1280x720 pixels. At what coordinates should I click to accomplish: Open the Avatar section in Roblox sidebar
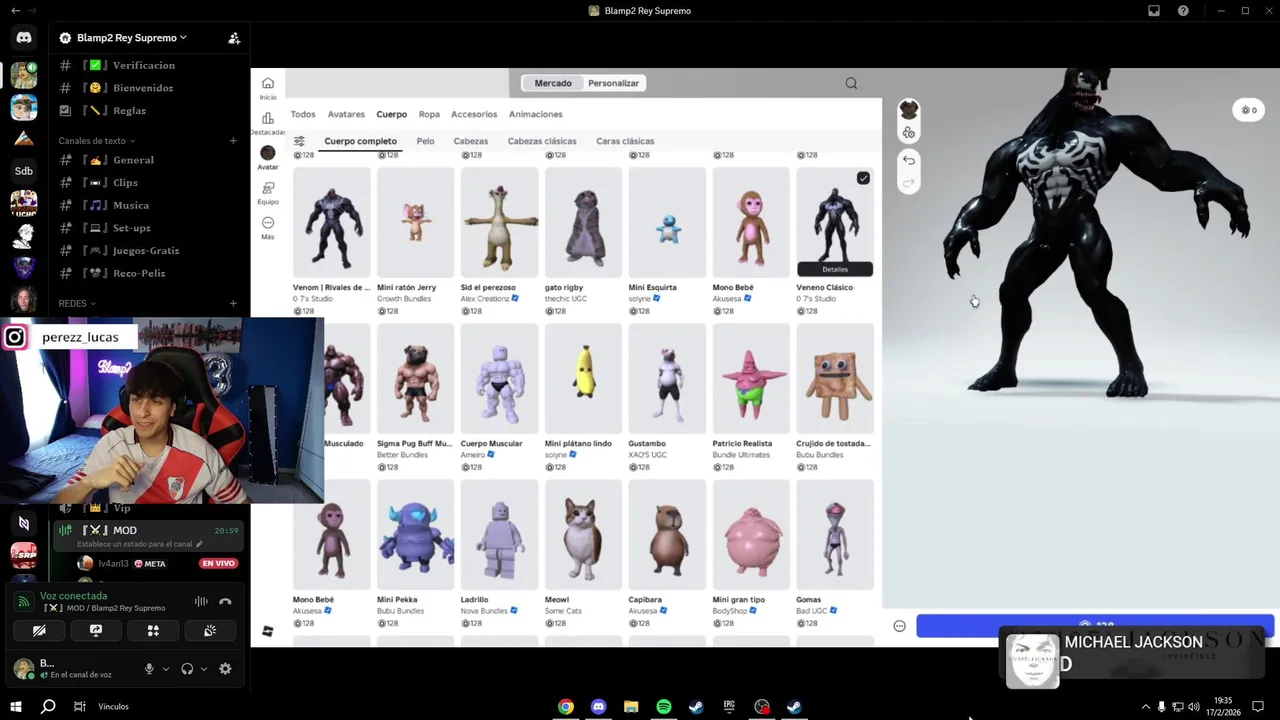pos(268,157)
